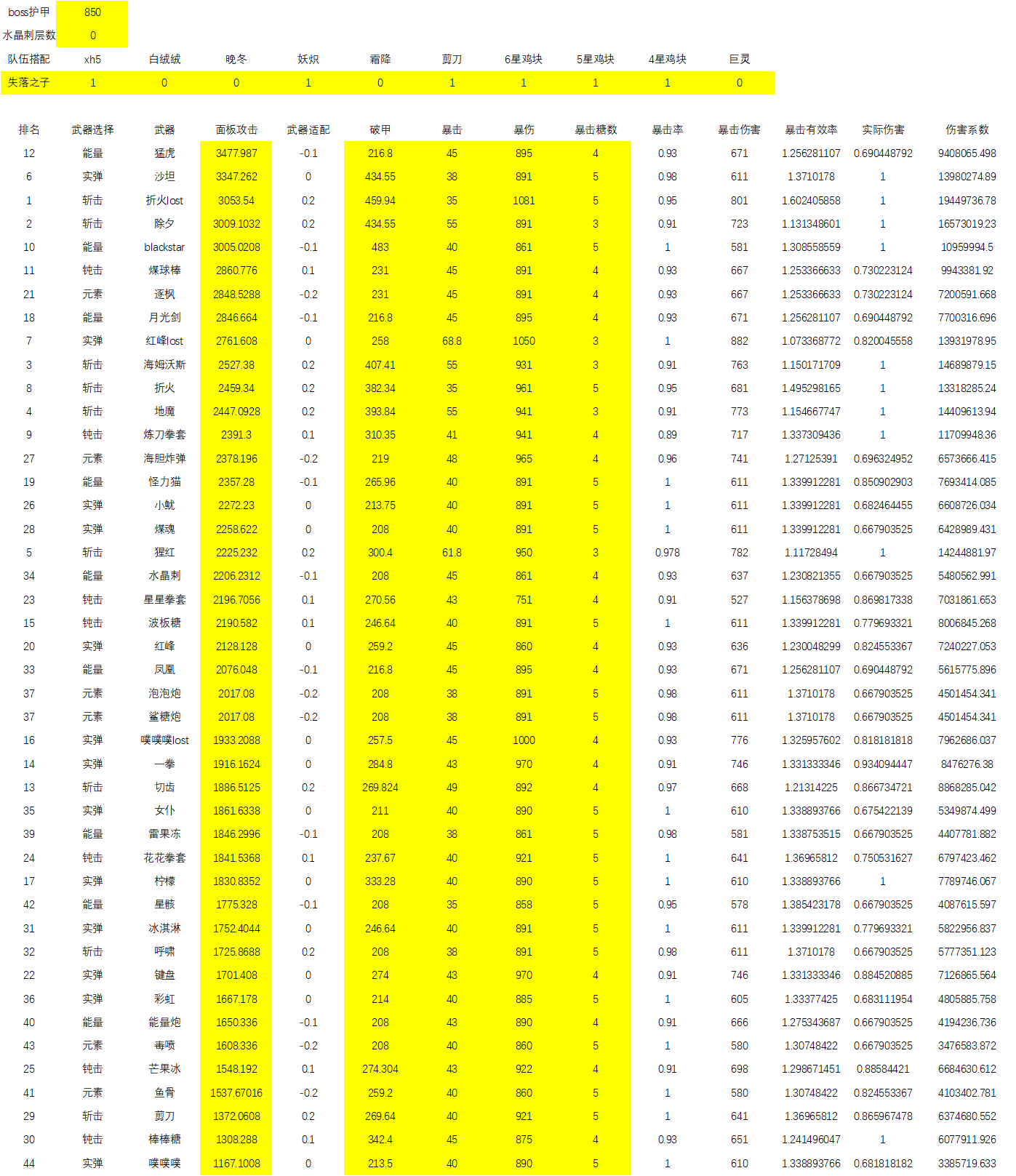Click the weapon name cell 怪力猫
Screen dimensions: 1016x1176
coord(164,482)
